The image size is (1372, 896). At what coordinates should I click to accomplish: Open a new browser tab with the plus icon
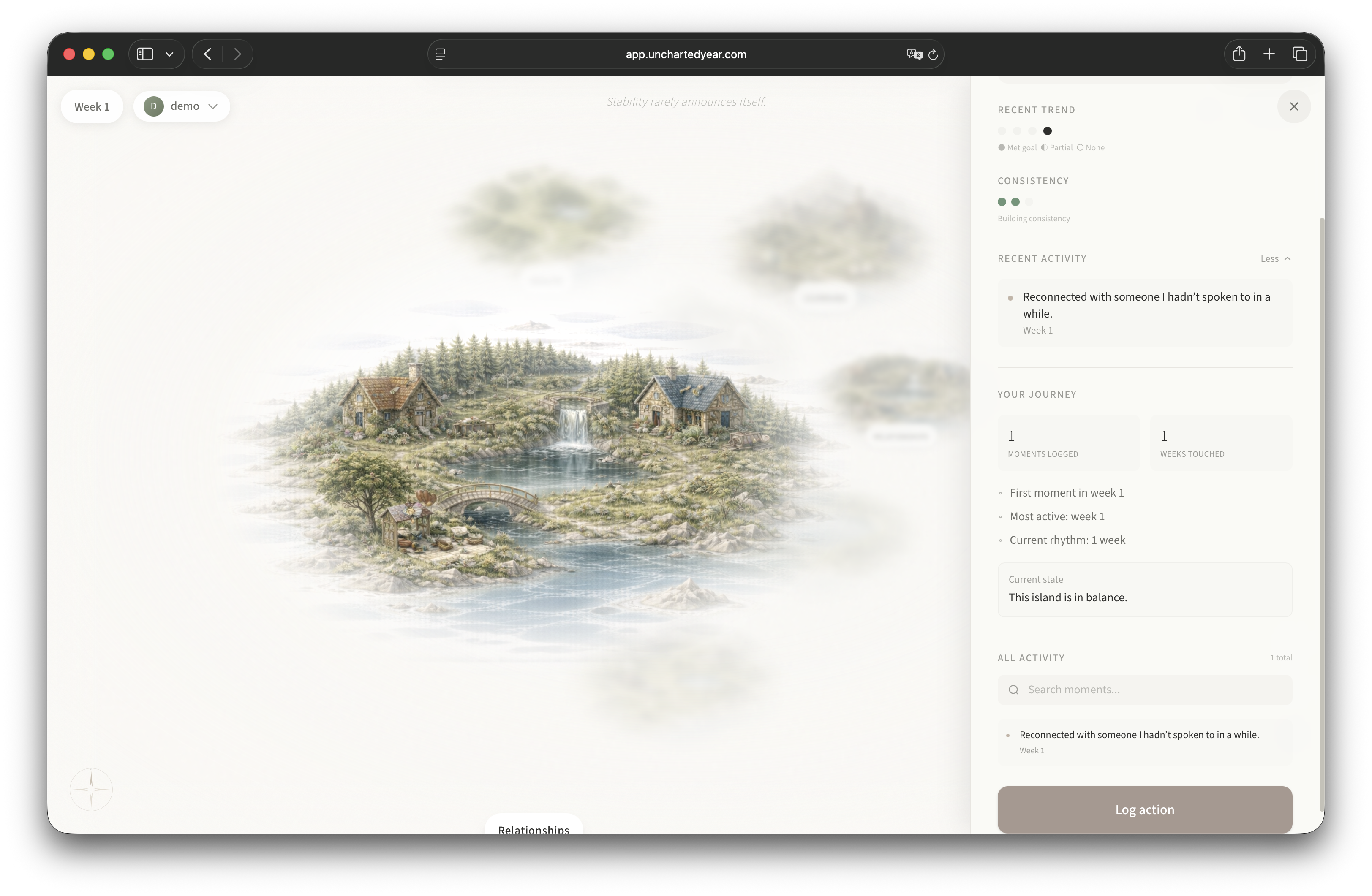[1269, 54]
